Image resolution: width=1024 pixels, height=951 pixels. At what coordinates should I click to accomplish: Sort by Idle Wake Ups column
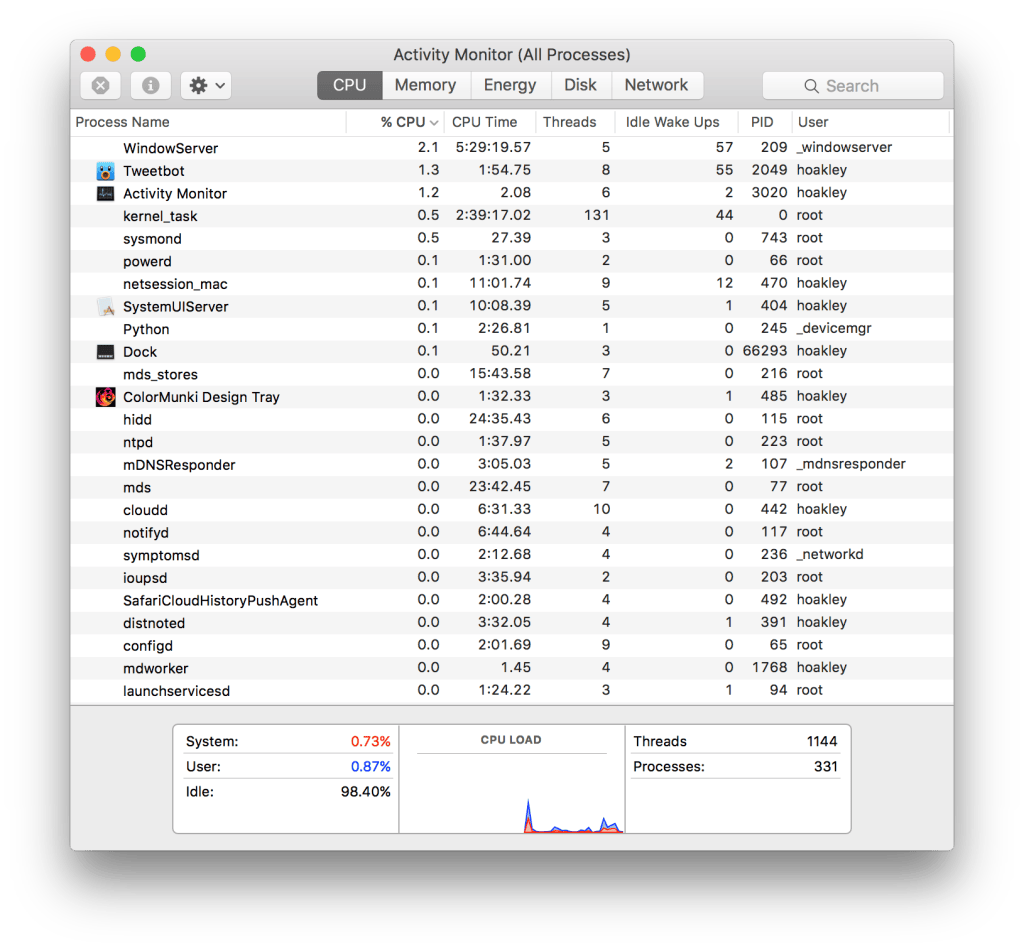point(677,122)
